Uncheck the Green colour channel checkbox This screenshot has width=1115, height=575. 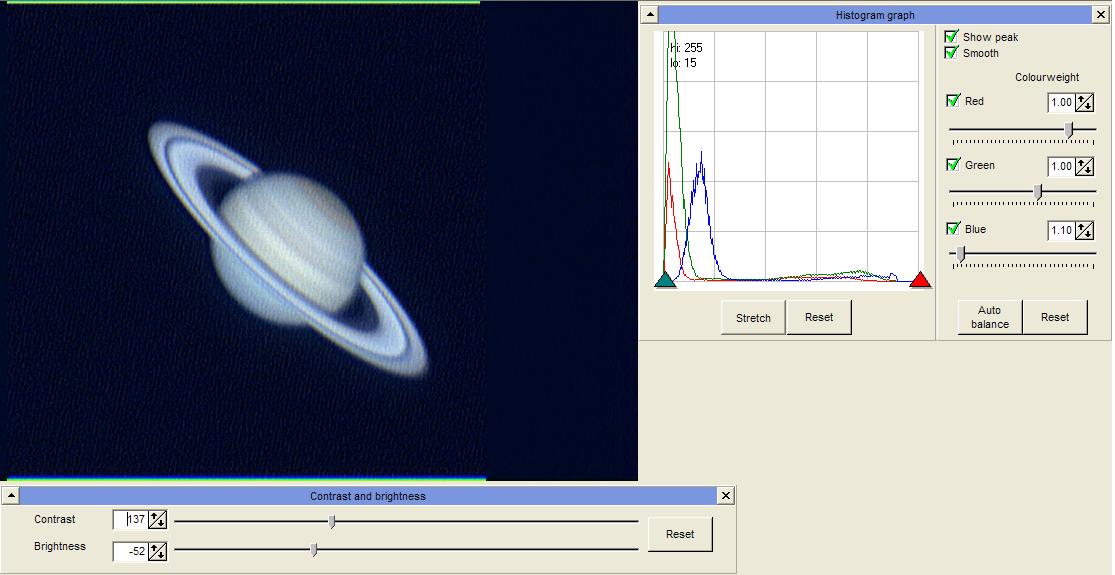coord(954,165)
